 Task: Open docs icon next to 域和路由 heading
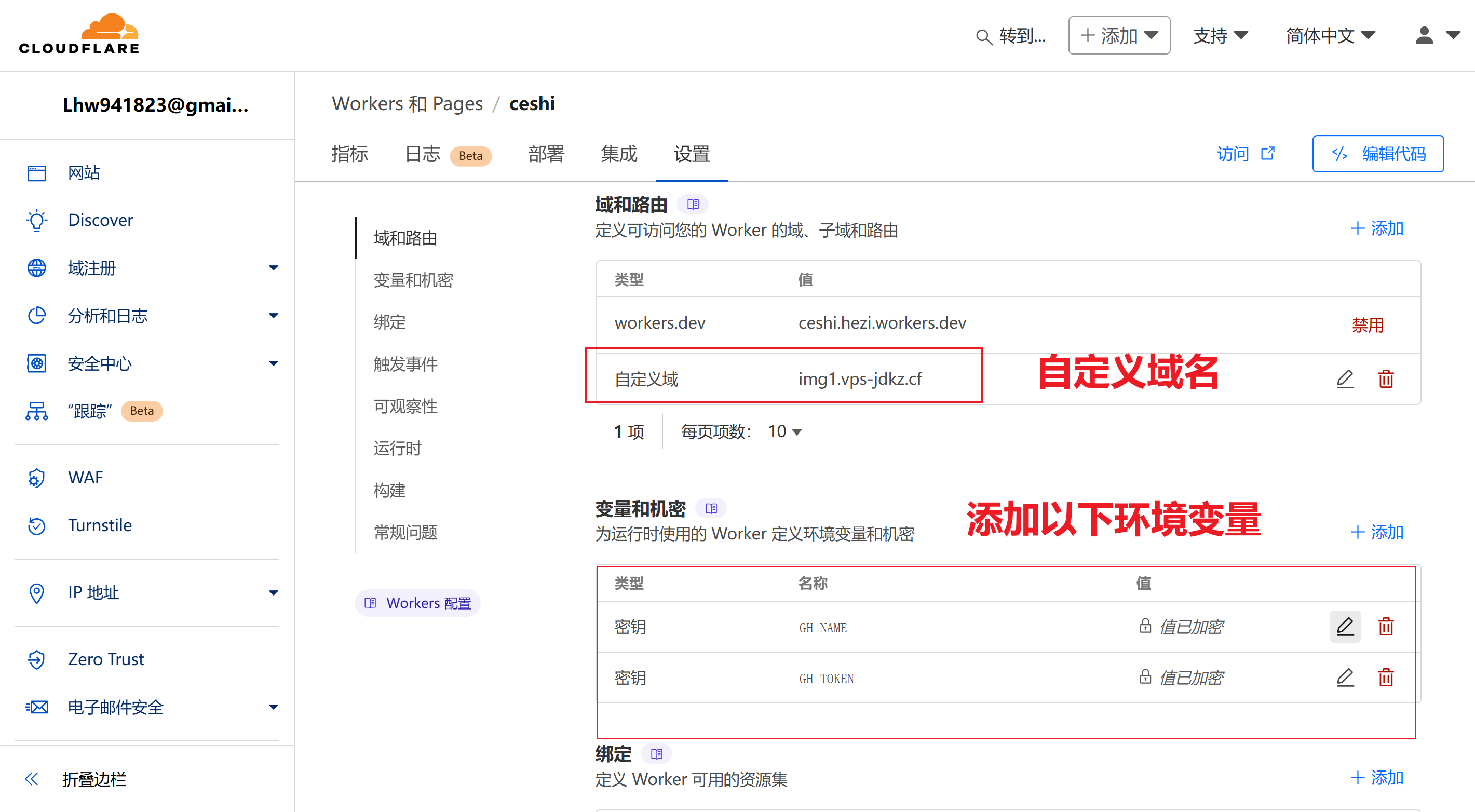coord(693,205)
